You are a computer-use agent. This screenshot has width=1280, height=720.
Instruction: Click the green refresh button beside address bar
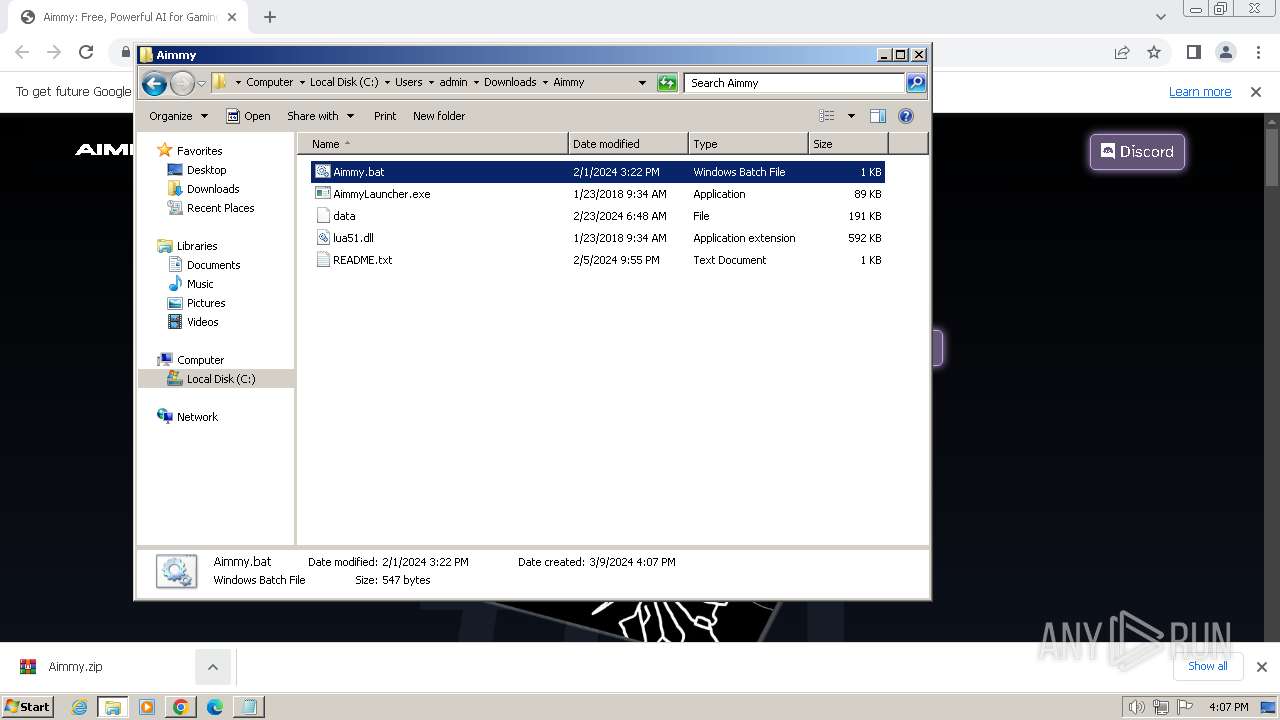(x=667, y=83)
